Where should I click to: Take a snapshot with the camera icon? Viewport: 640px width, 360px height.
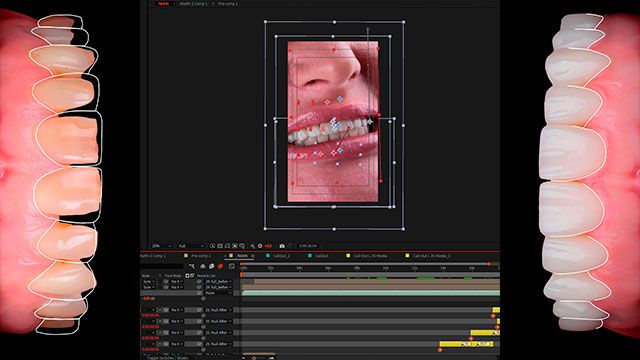click(x=282, y=246)
